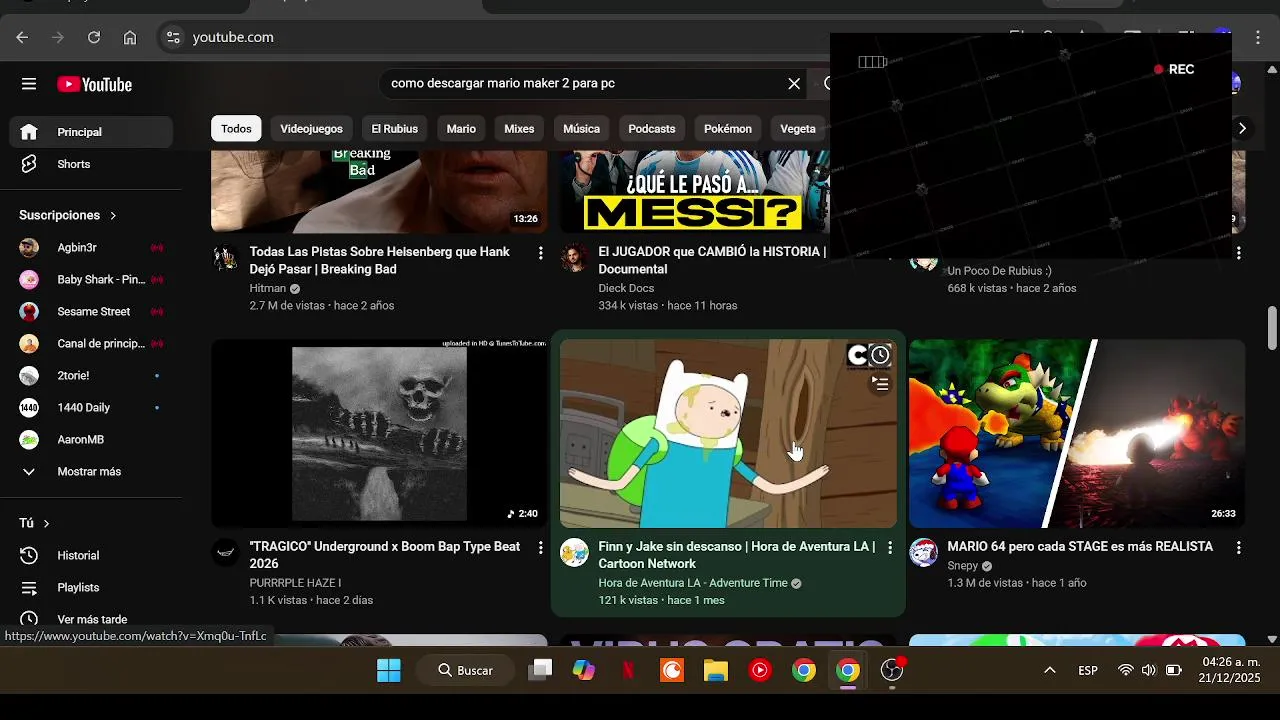
Task: Open Shorts in the sidebar
Action: [91, 164]
